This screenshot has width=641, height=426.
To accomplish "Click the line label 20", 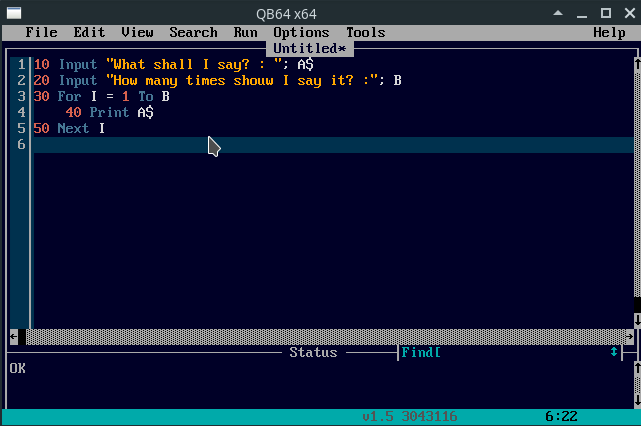I will coord(41,80).
